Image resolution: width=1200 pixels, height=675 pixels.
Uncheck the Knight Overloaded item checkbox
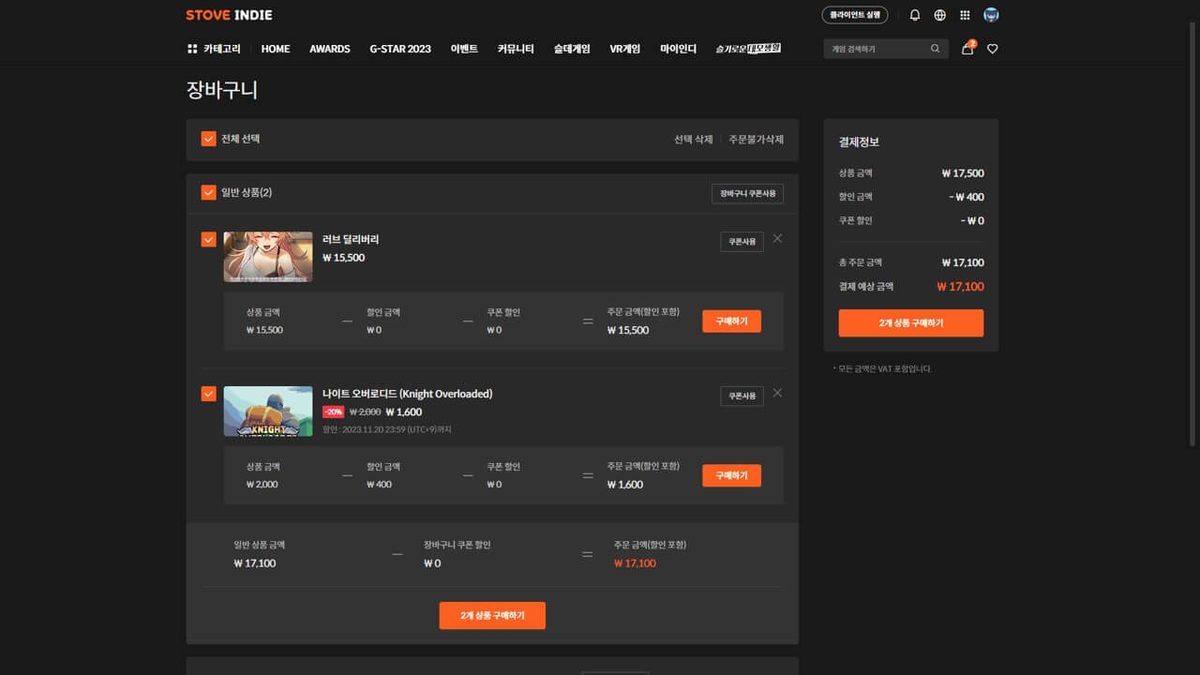pos(208,394)
